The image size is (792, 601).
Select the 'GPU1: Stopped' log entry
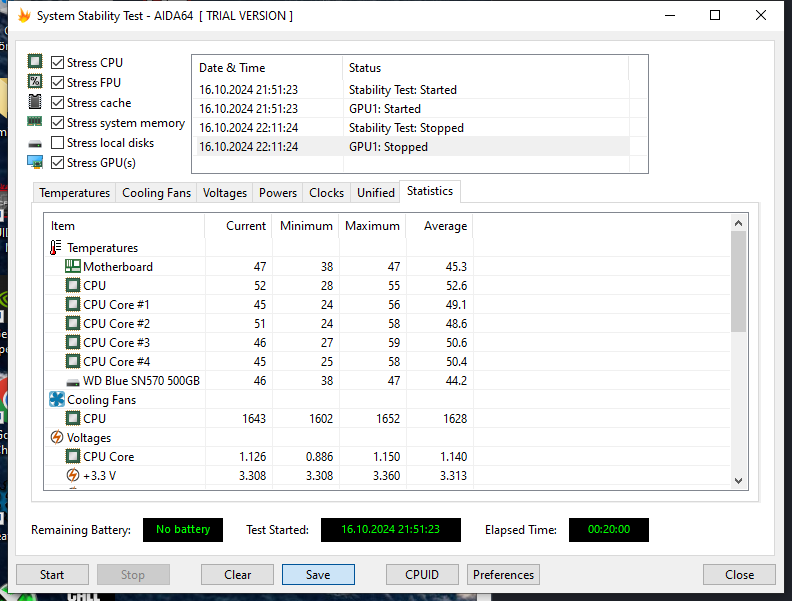point(411,147)
